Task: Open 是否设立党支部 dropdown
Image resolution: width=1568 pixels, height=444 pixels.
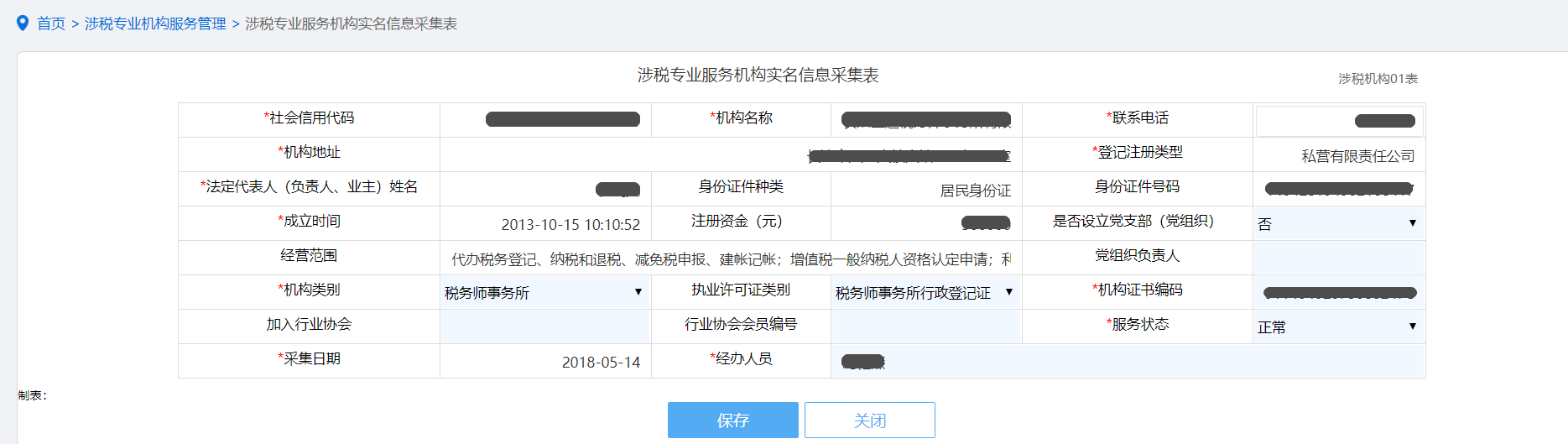Action: pyautogui.click(x=1338, y=223)
